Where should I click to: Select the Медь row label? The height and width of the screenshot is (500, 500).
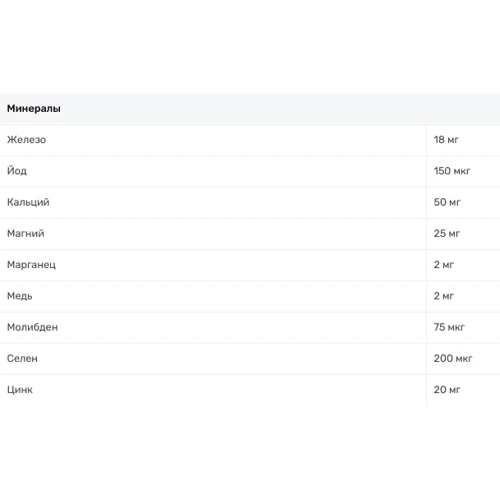click(x=20, y=296)
